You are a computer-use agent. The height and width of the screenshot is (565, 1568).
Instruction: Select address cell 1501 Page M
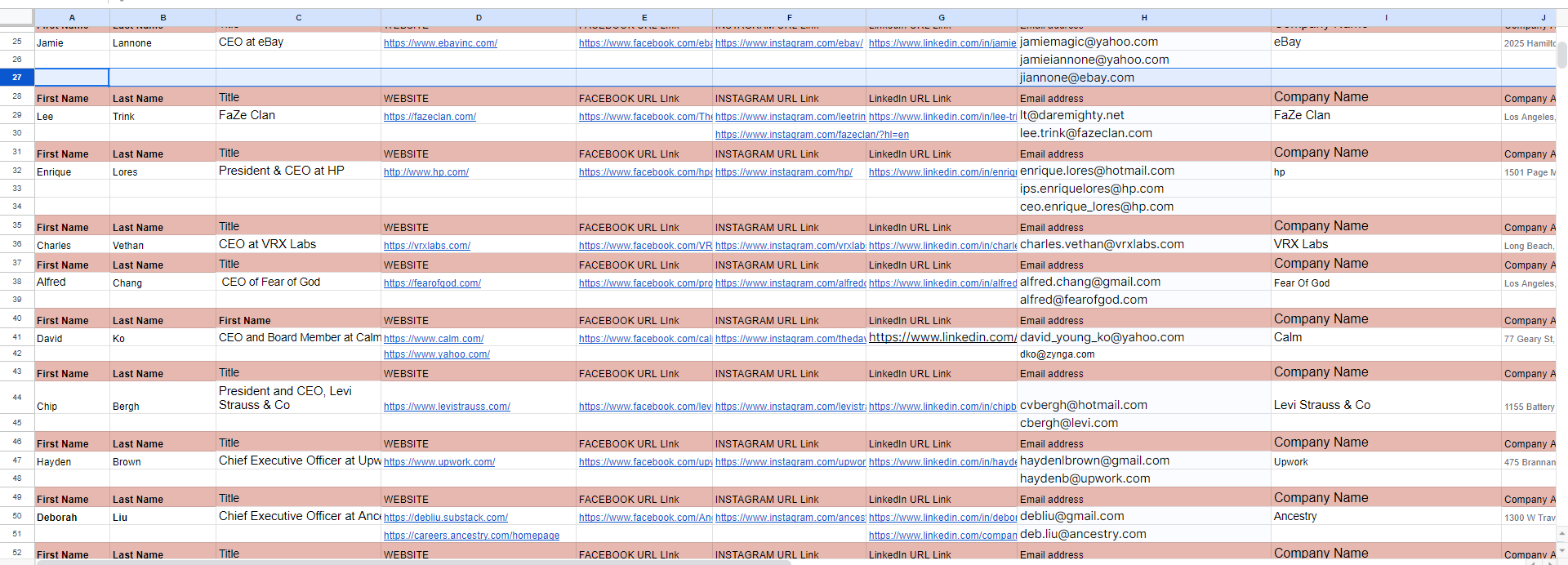click(x=1529, y=172)
